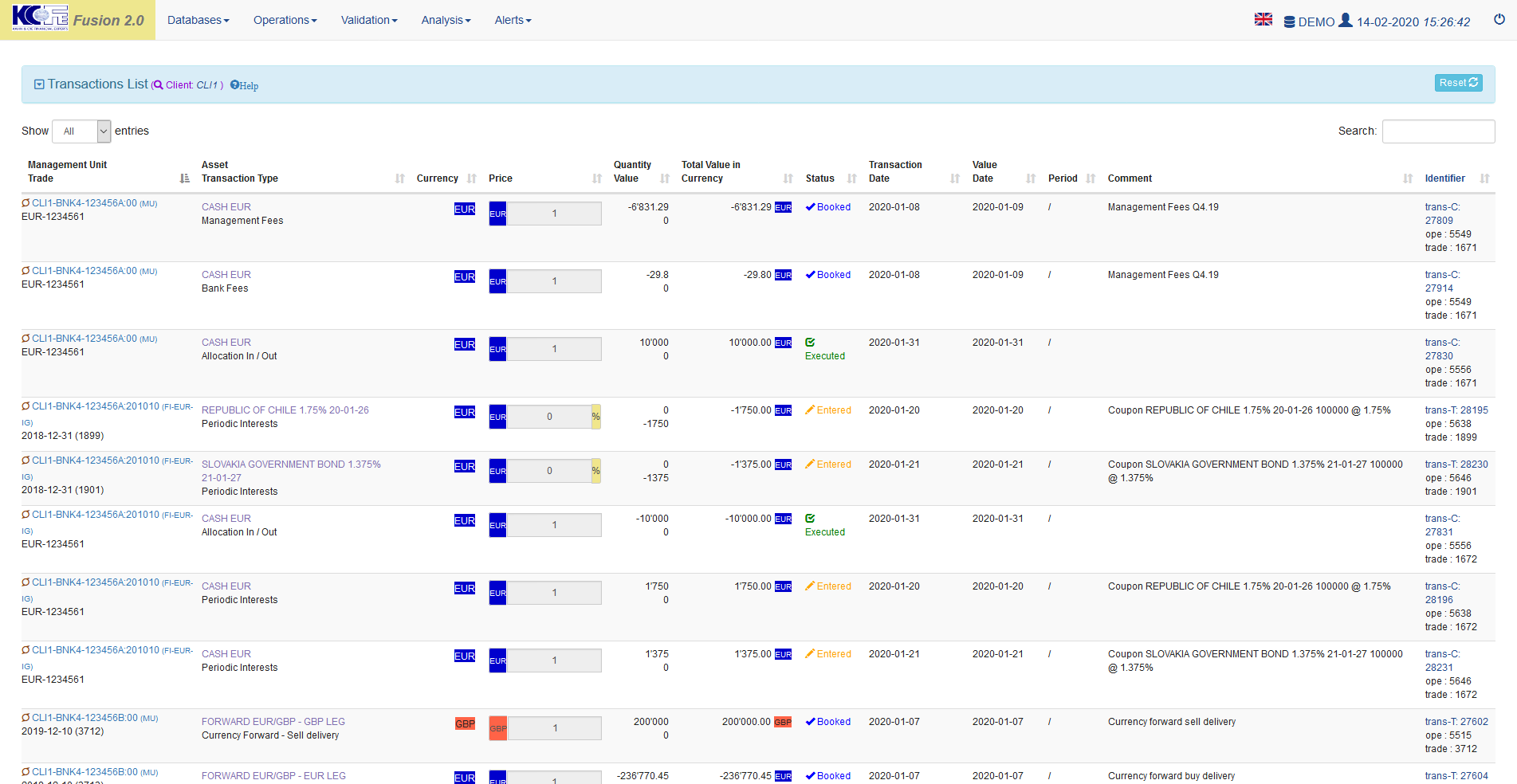
Task: Click the Client search magnifier icon
Action: coord(158,85)
